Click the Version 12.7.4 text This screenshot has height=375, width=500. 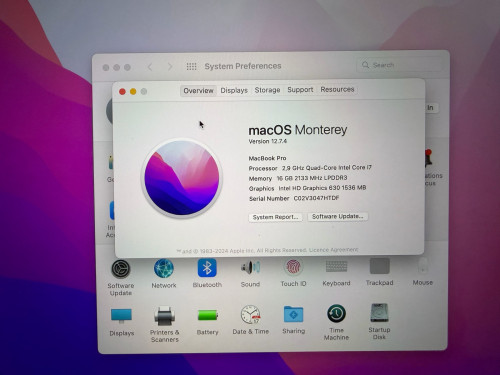[268, 141]
